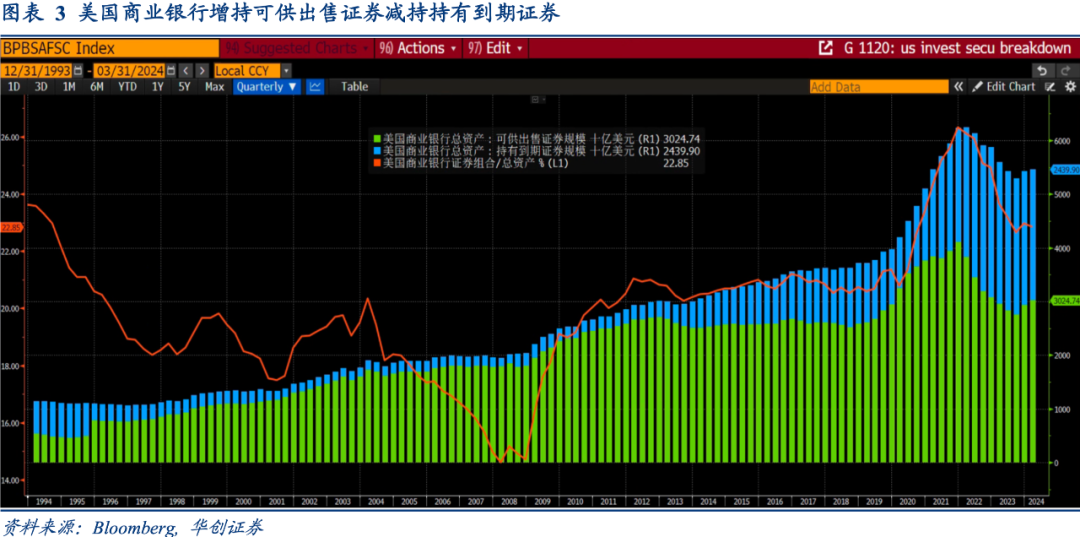Open 94) Suggested Charts dropdown

[x=298, y=48]
